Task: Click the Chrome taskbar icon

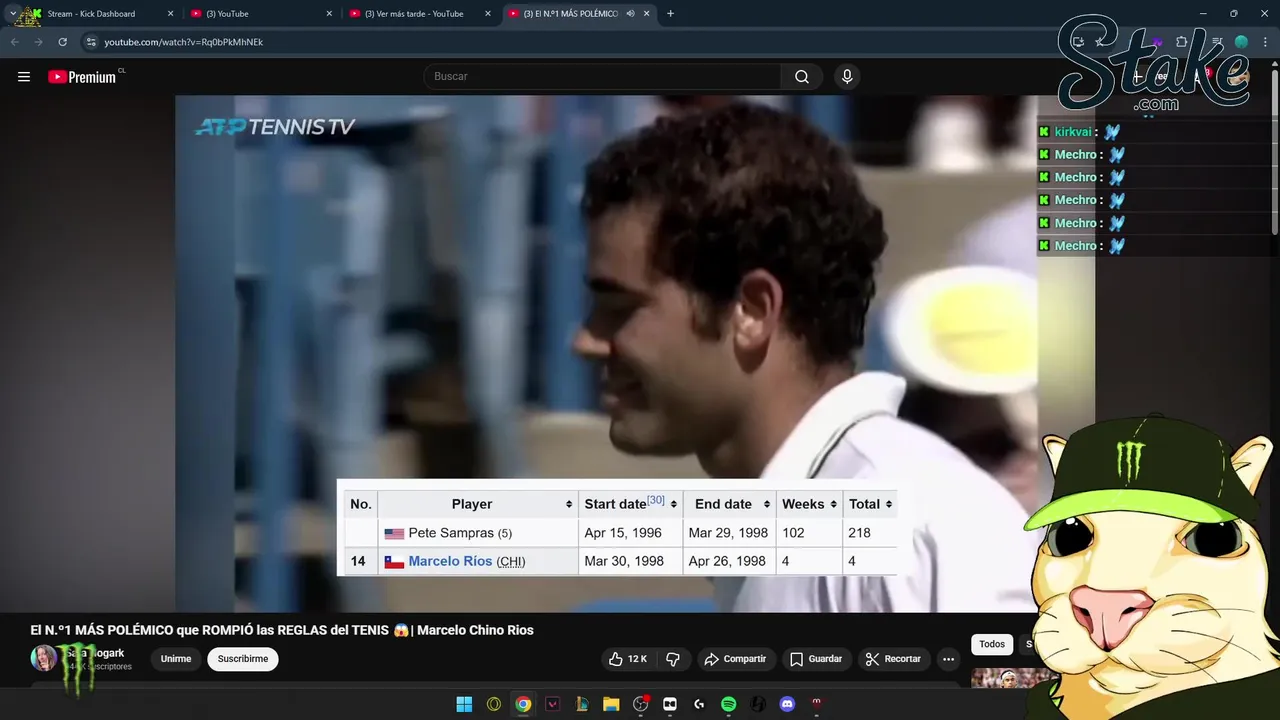Action: (x=523, y=704)
